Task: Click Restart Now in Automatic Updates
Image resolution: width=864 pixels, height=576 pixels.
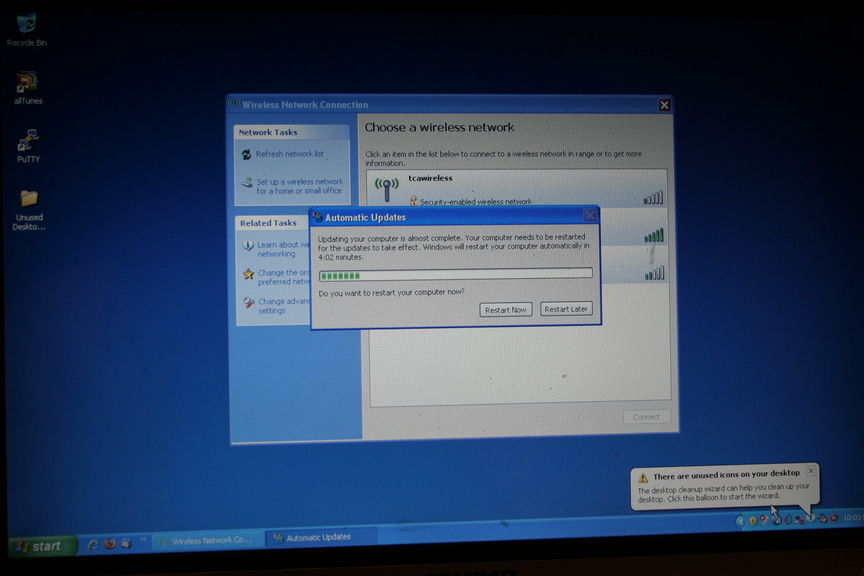Action: [505, 310]
